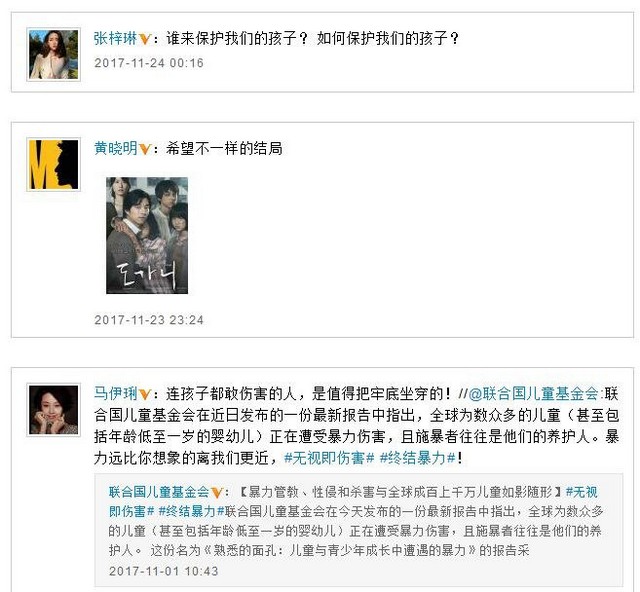Open 马伊琍's profile avatar
This screenshot has width=640, height=592.
pyautogui.click(x=53, y=410)
